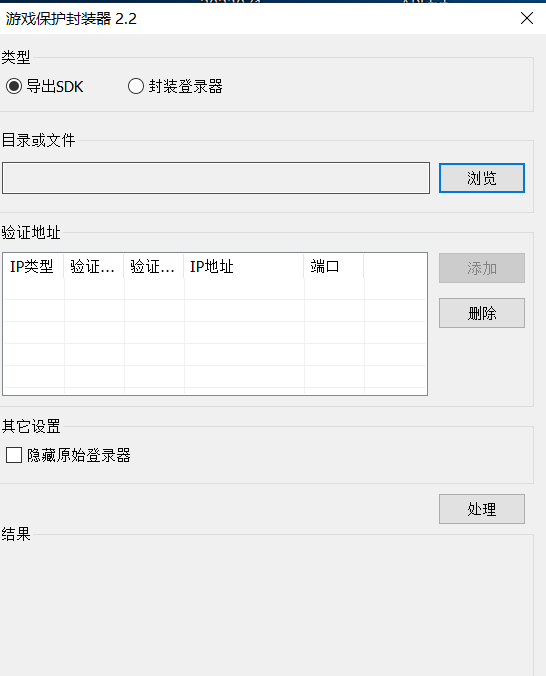This screenshot has height=676, width=546.
Task: Click the second 验证... column header
Action: (x=154, y=266)
